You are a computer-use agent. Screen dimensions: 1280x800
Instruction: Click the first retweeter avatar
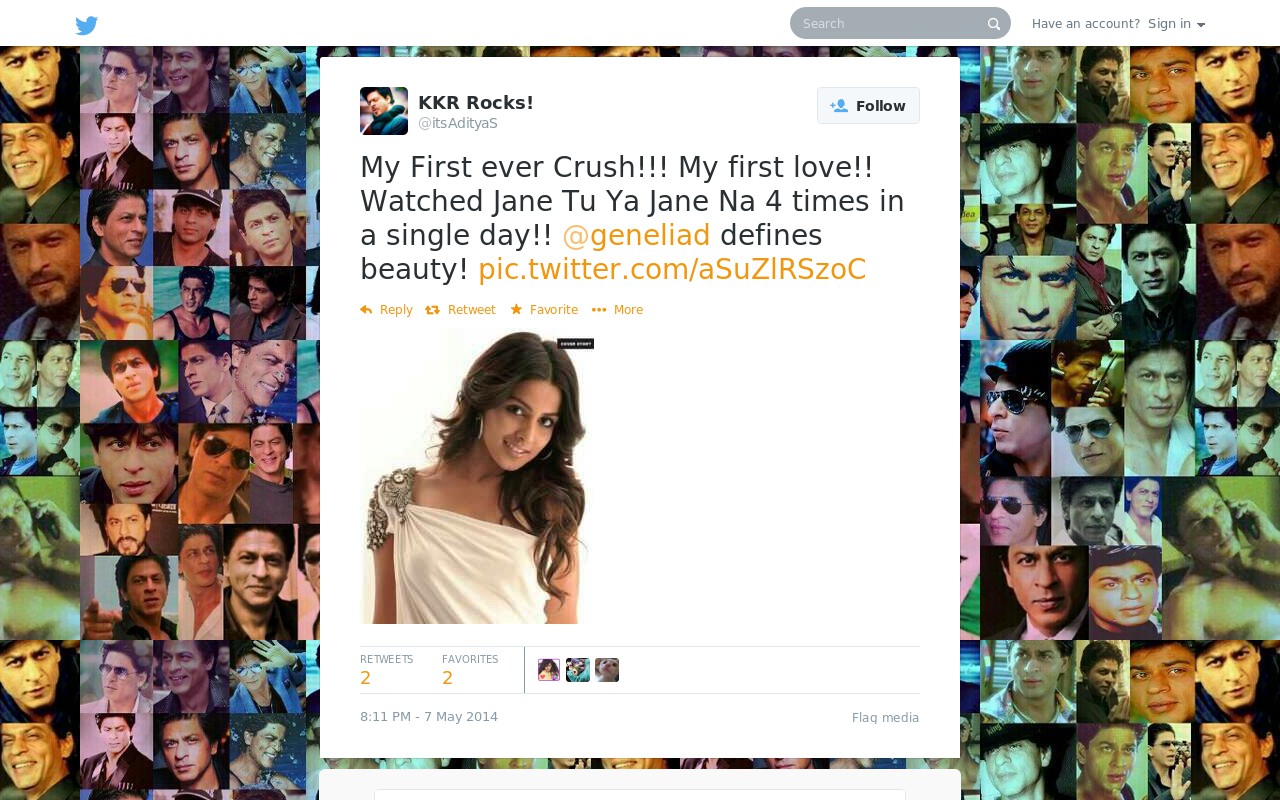549,670
